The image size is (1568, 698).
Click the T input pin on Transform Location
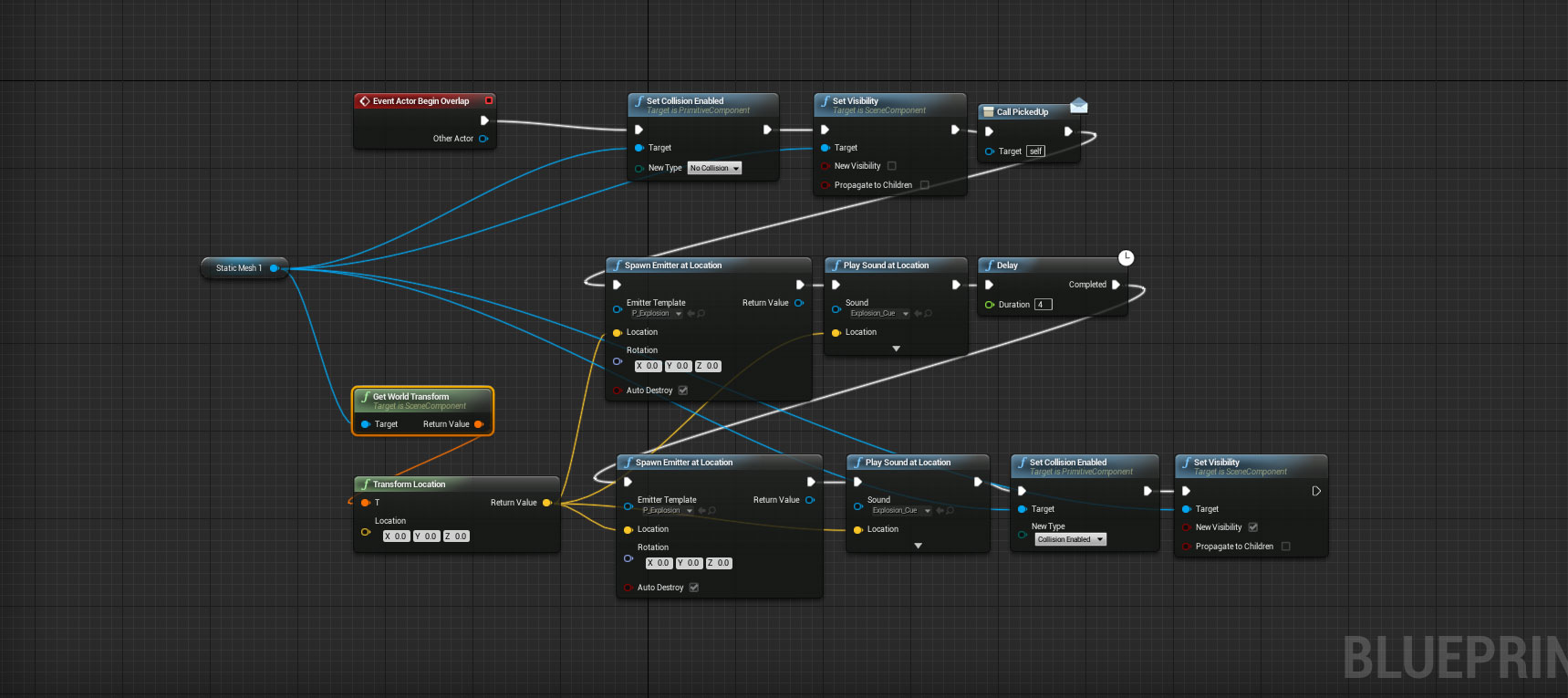366,503
